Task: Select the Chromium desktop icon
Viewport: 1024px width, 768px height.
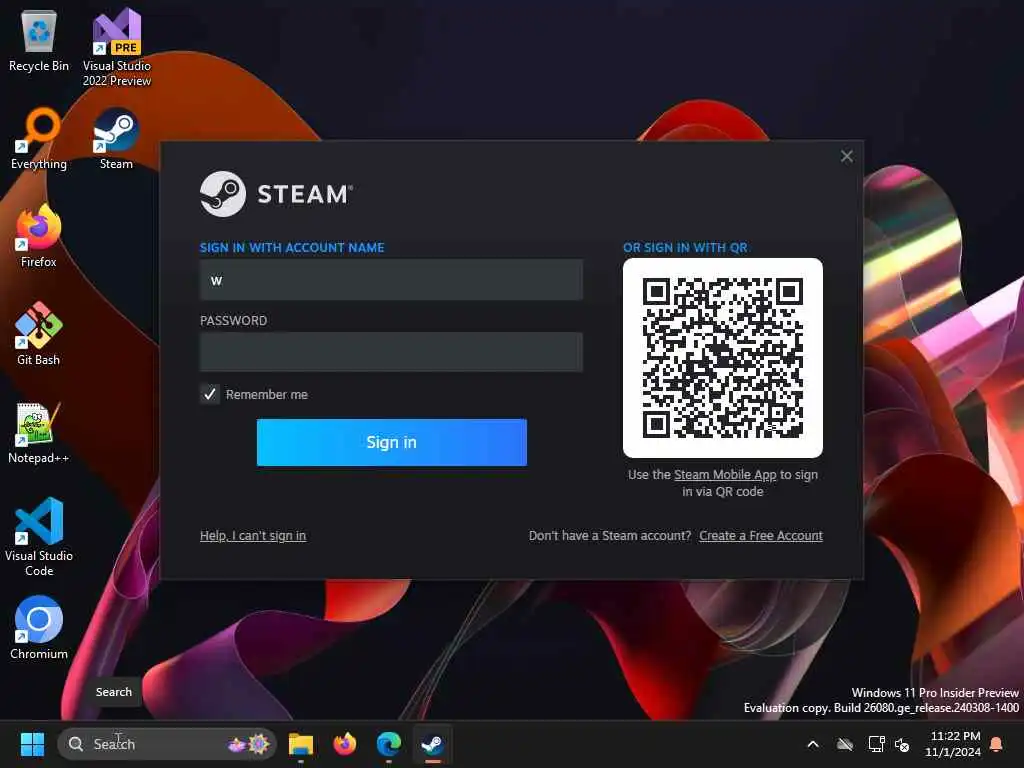Action: 39,628
